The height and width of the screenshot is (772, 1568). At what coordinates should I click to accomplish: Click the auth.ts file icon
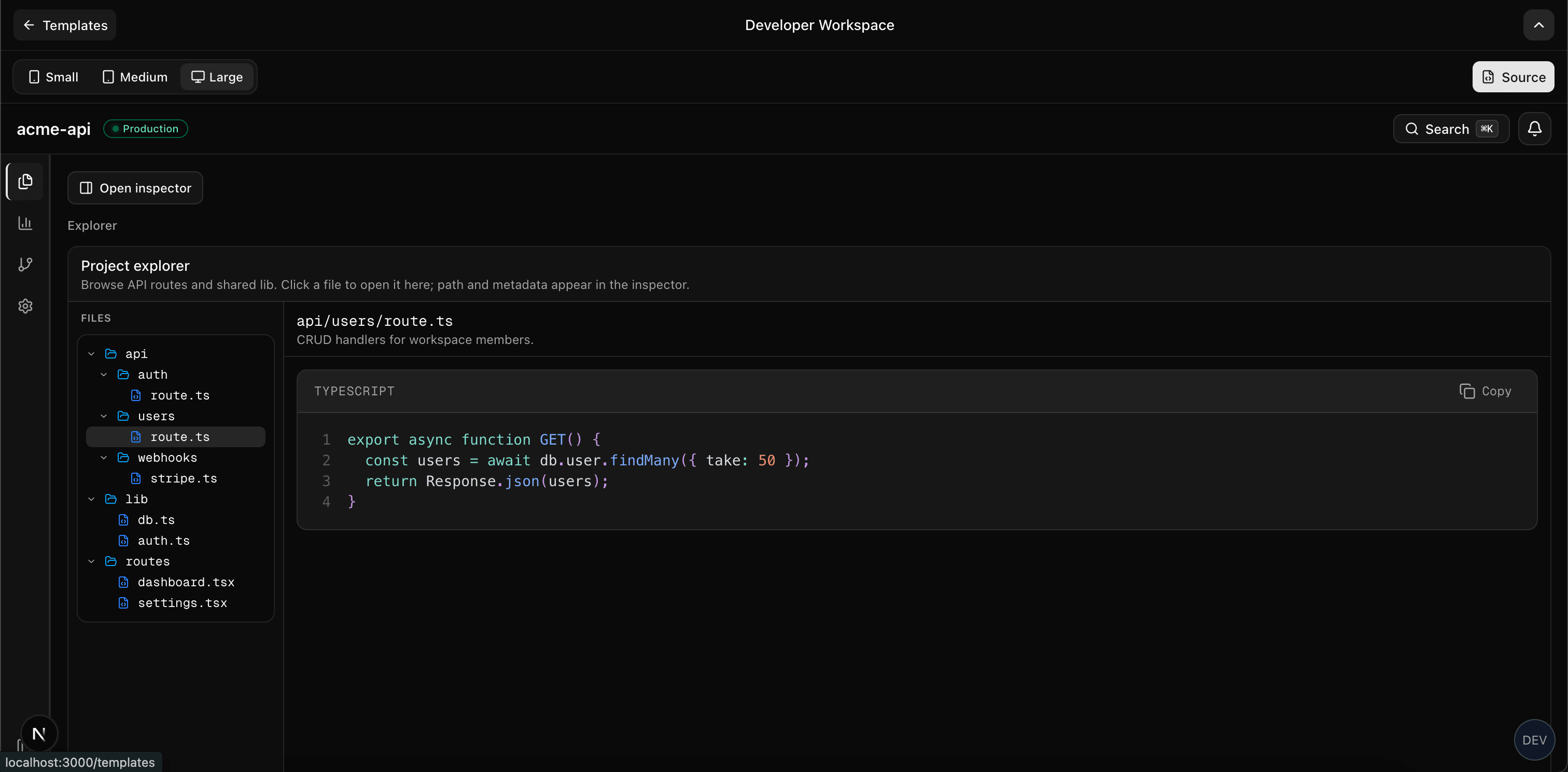coord(123,541)
